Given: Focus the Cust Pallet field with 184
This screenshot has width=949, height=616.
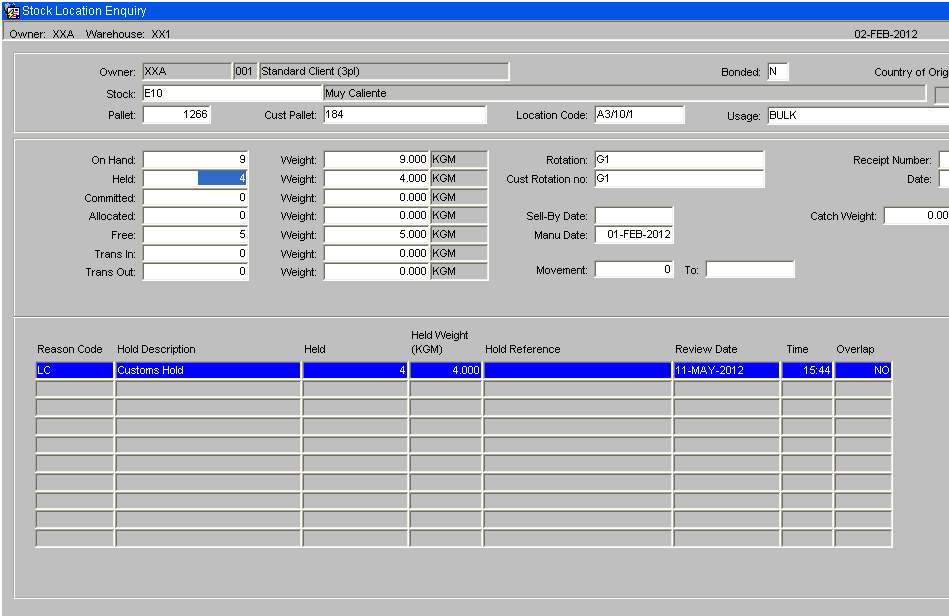Looking at the screenshot, I should (x=405, y=114).
